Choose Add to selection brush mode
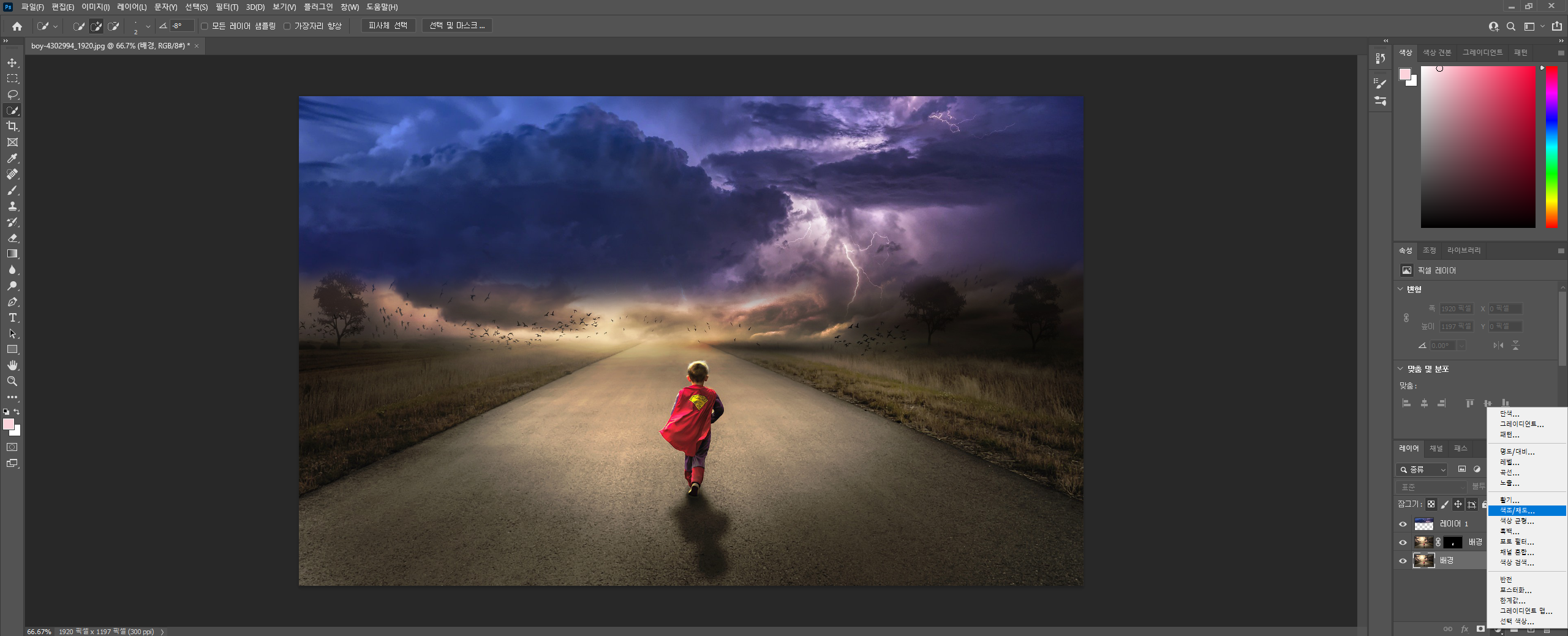Screen dimensions: 1568x636 click(96, 26)
